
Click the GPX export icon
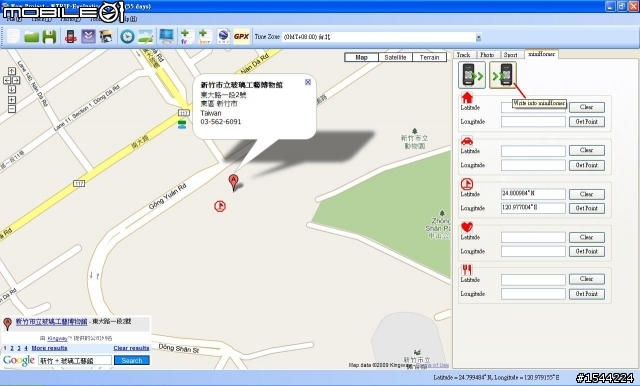[x=241, y=37]
